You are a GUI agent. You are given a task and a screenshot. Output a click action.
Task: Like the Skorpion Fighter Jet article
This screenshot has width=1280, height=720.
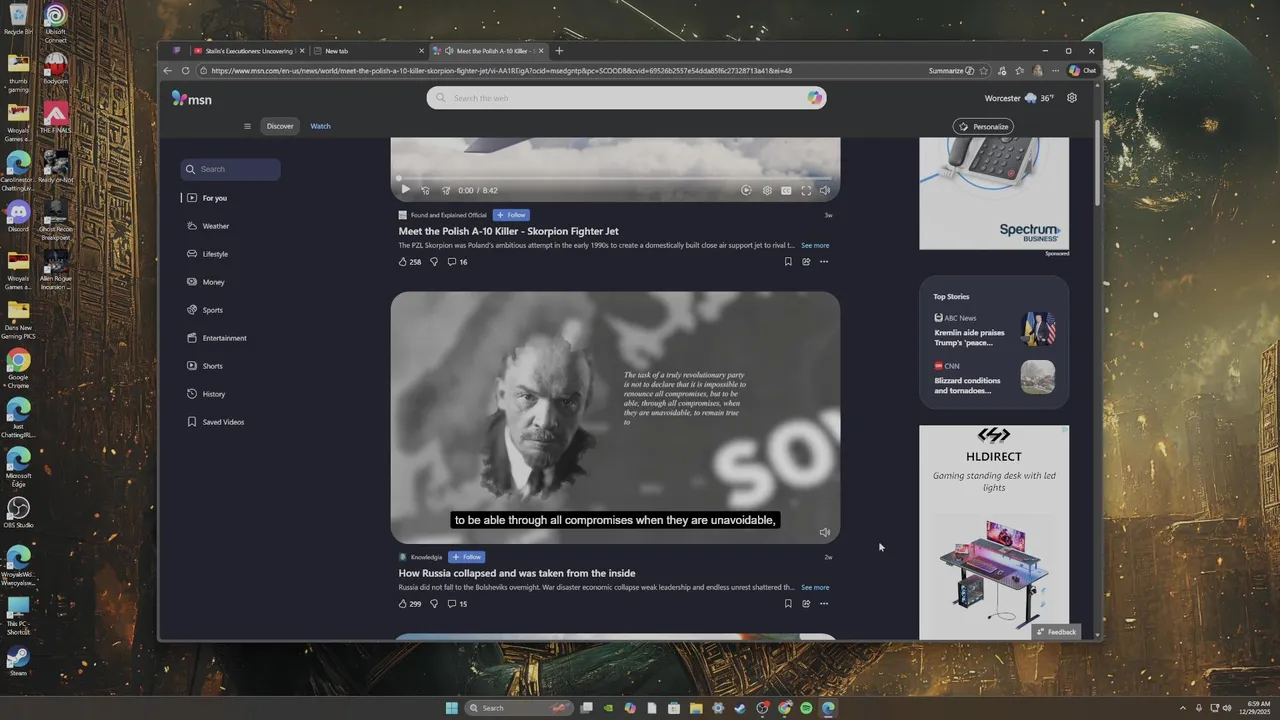tap(410, 262)
